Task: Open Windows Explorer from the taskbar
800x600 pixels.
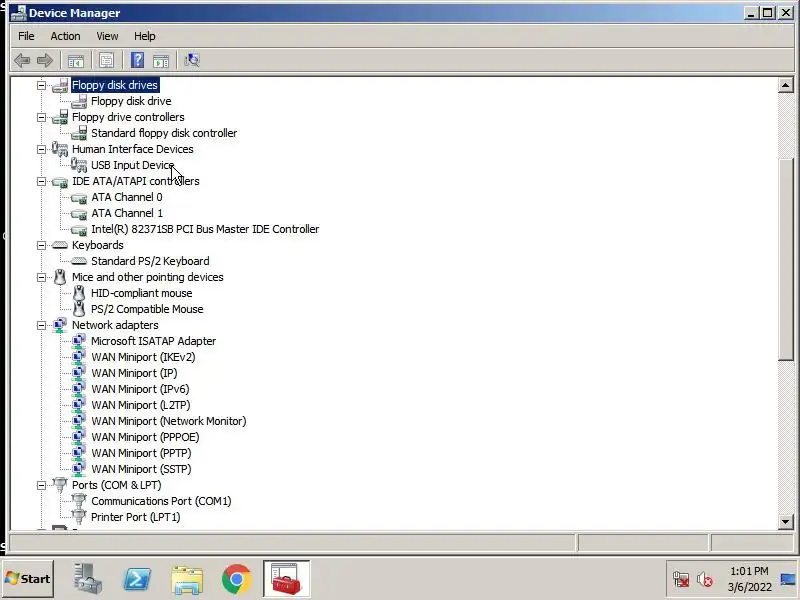Action: coord(187,580)
